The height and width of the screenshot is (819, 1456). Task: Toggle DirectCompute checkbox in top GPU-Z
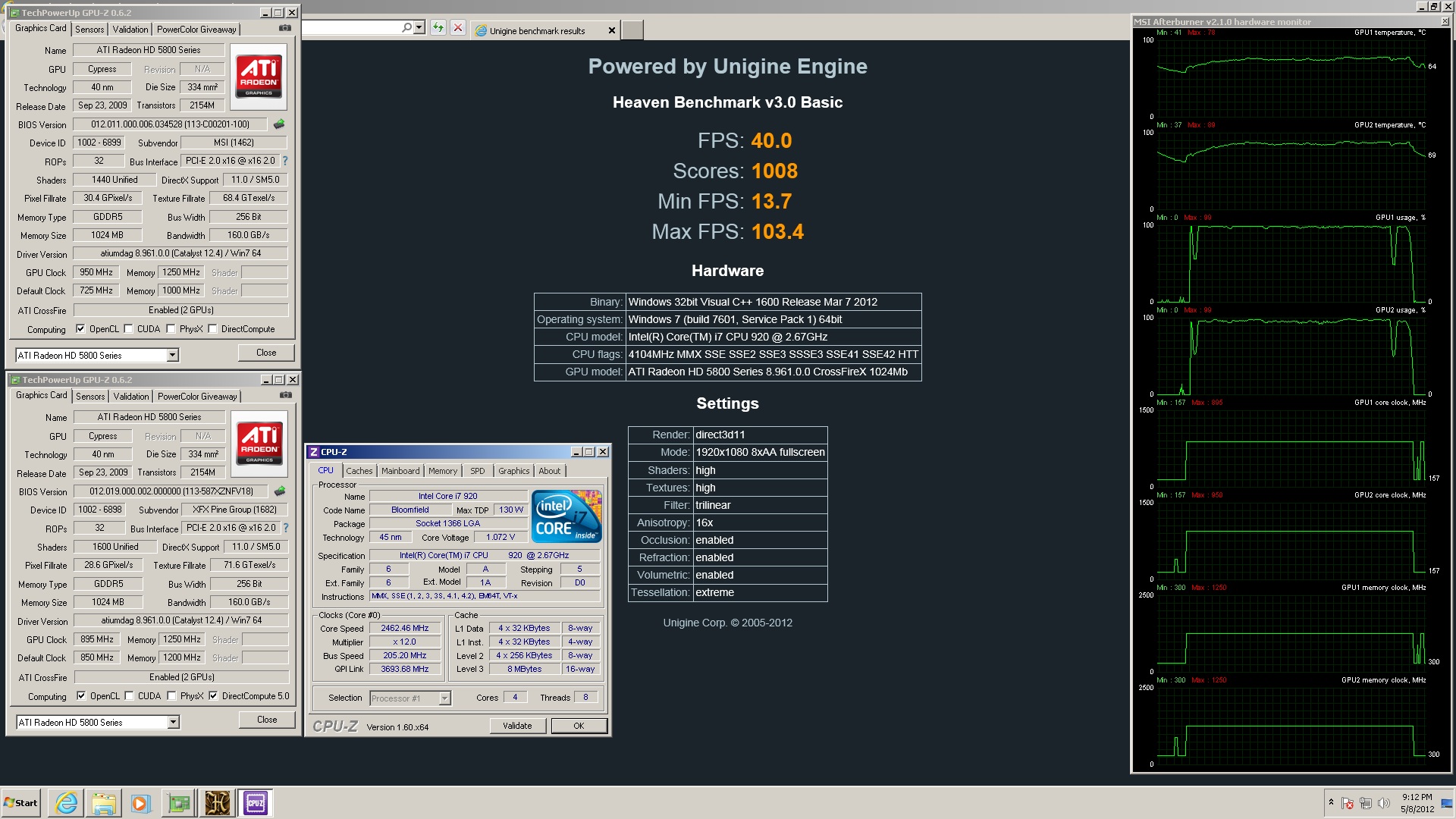[213, 329]
